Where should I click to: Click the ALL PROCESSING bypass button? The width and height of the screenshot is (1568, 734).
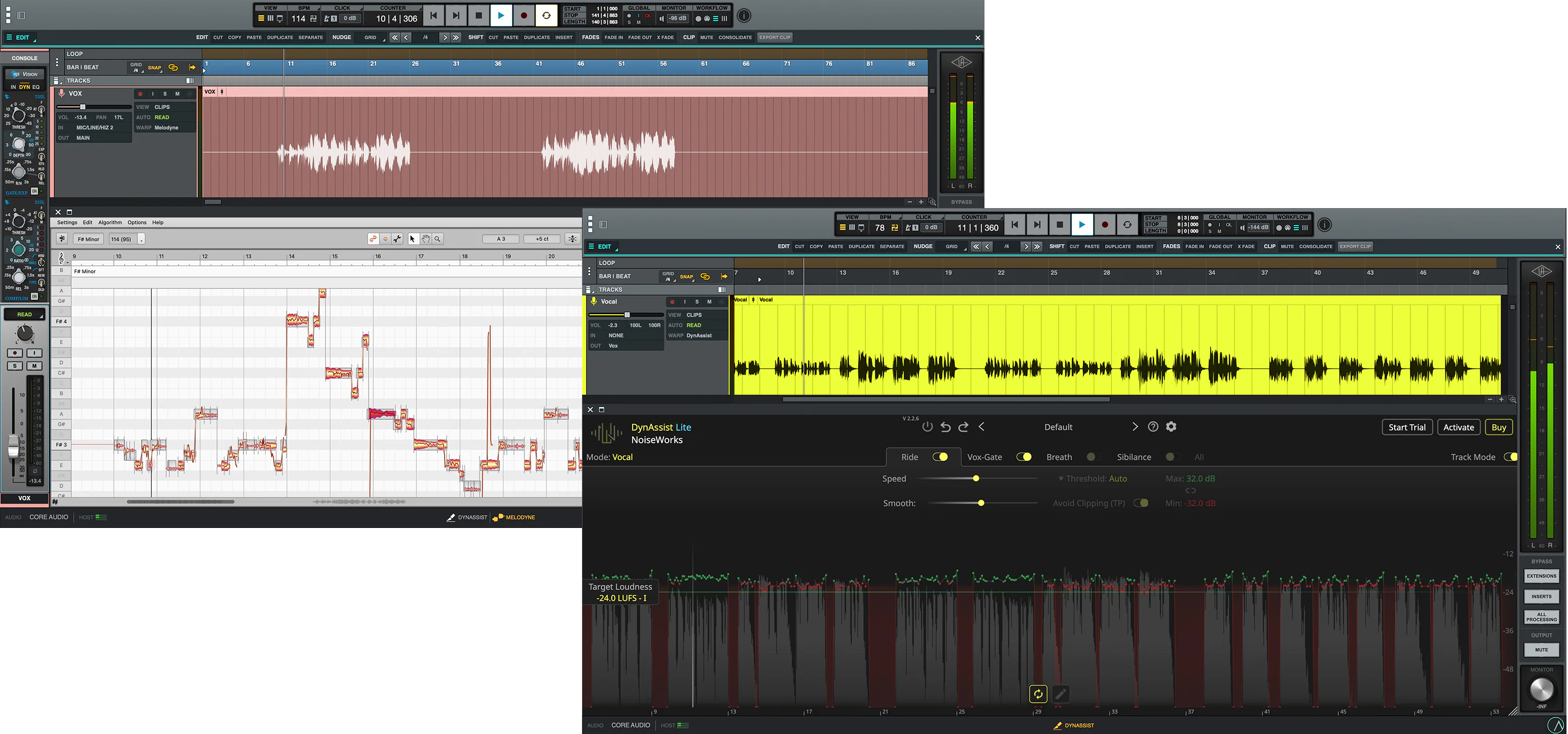tap(1541, 617)
